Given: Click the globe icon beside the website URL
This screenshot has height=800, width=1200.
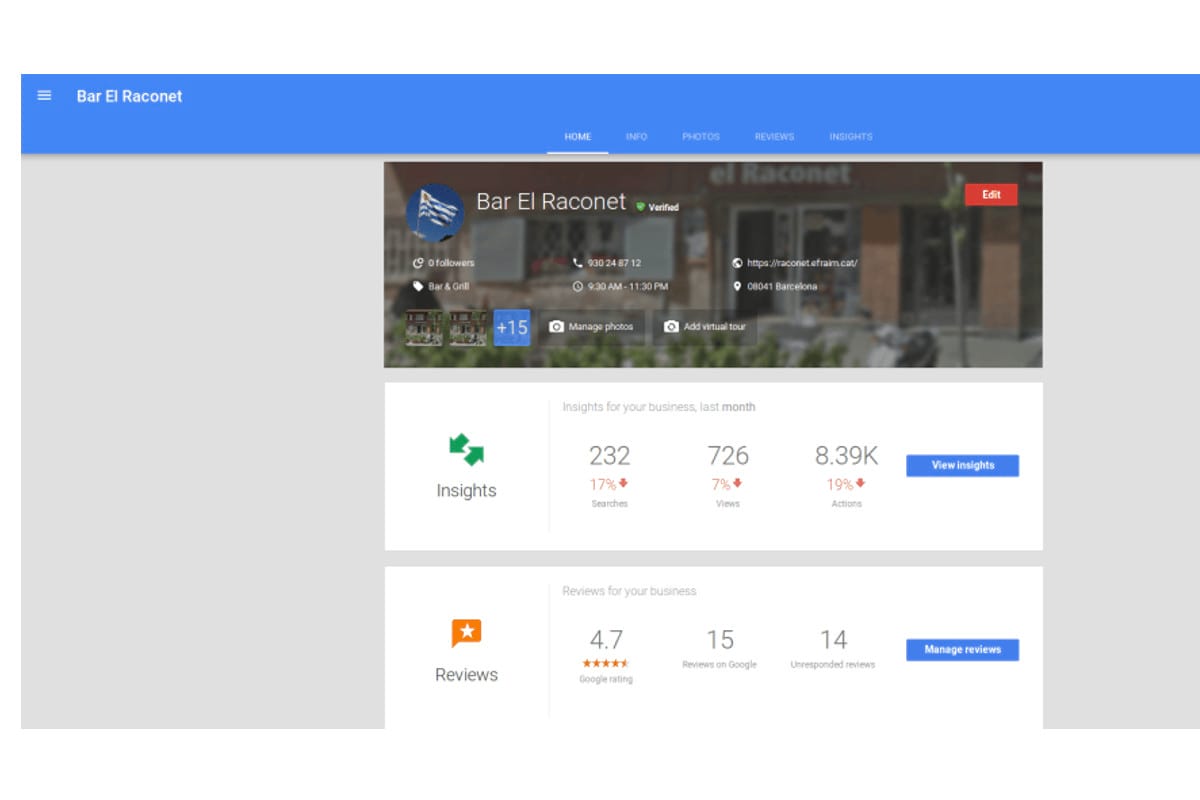Looking at the screenshot, I should point(738,263).
